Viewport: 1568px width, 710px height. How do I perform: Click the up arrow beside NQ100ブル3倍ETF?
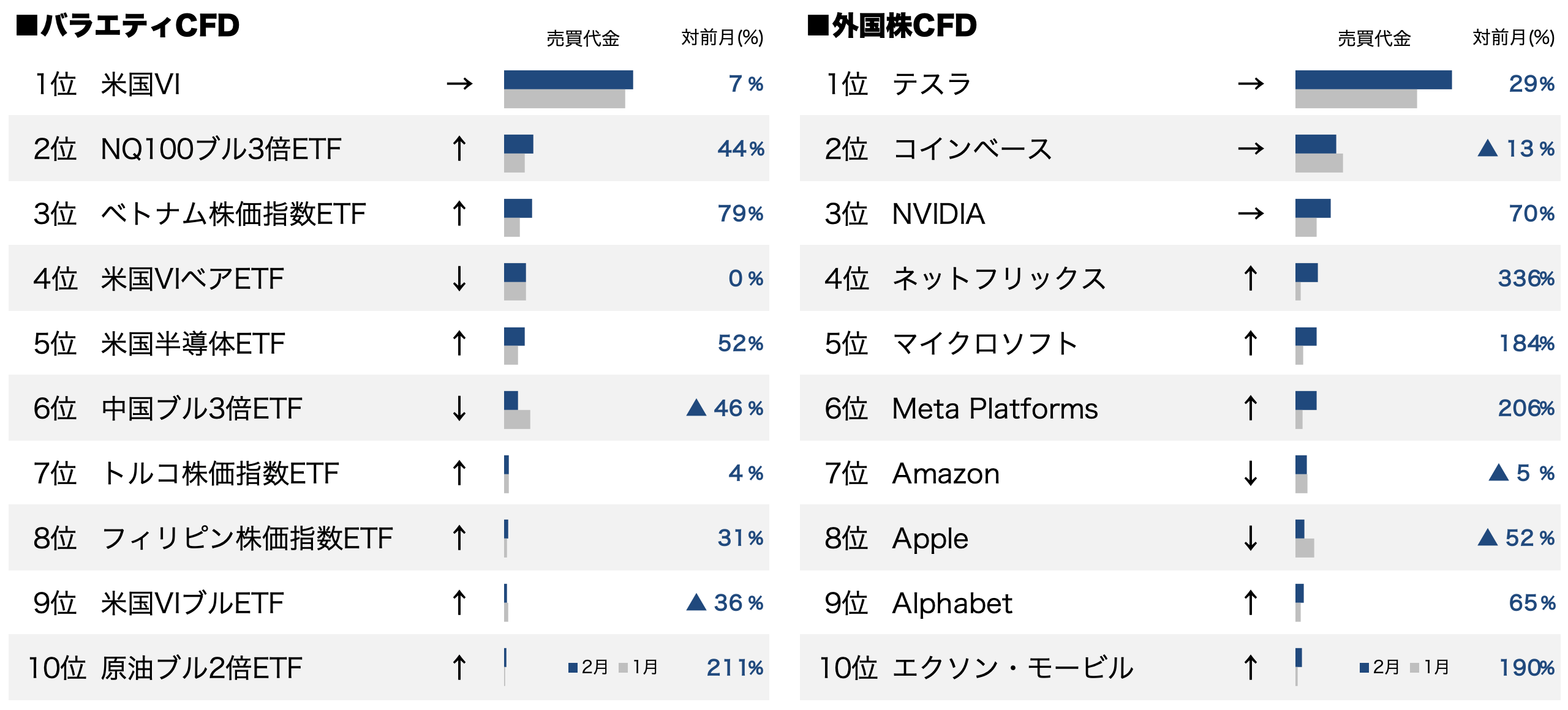click(x=459, y=149)
